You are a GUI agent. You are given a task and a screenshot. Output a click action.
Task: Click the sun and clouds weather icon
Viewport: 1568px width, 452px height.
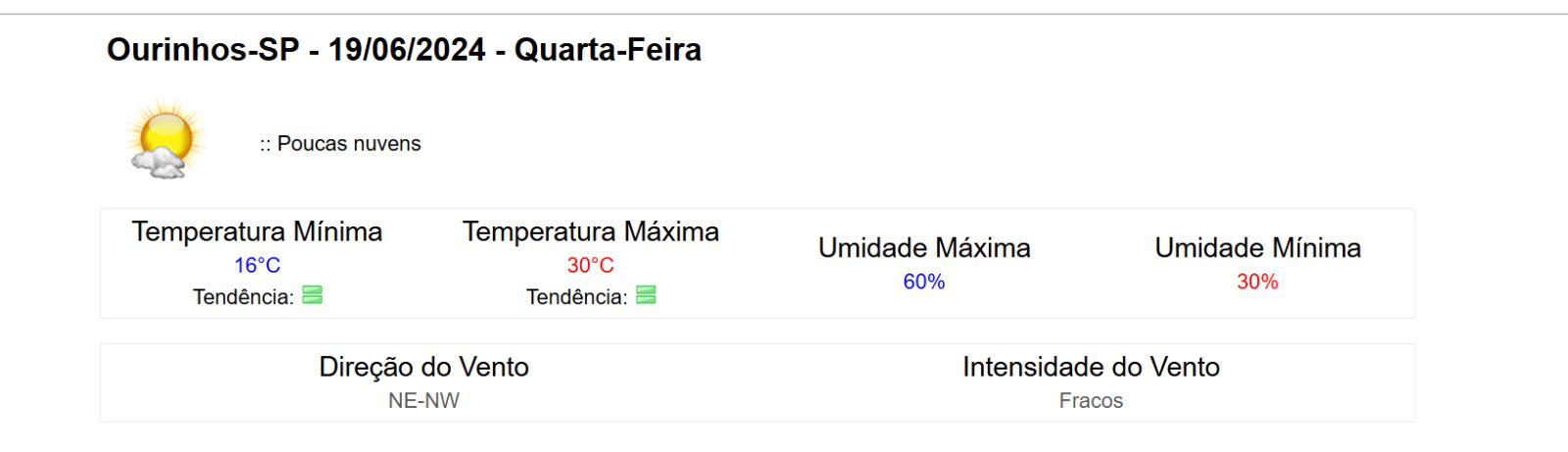click(164, 140)
